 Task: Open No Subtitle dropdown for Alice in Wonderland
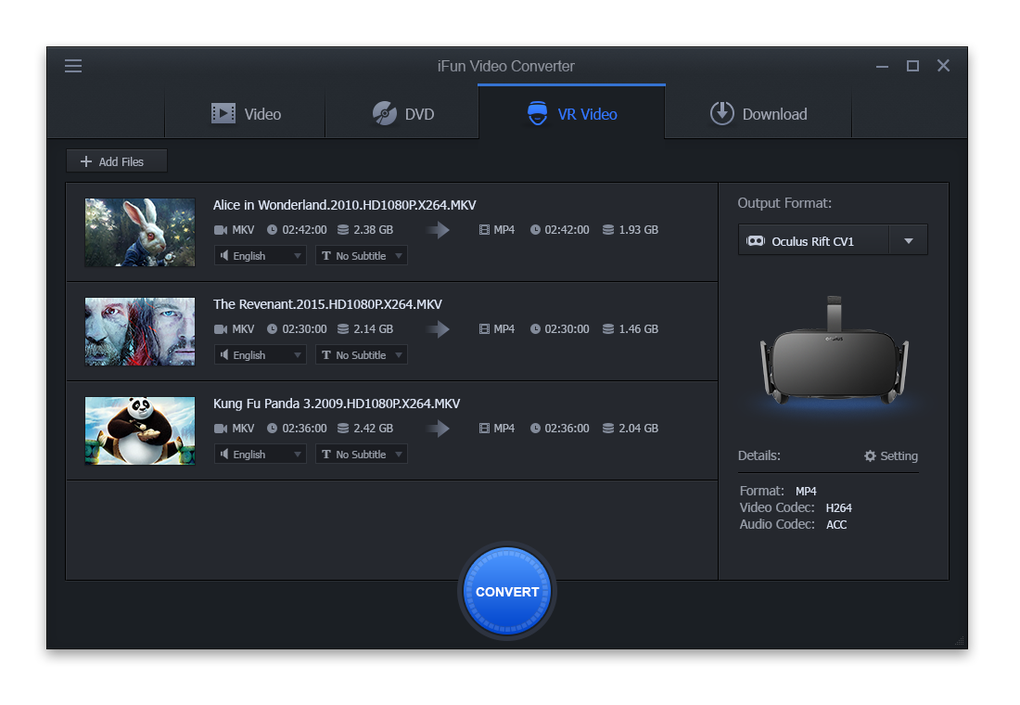click(362, 256)
